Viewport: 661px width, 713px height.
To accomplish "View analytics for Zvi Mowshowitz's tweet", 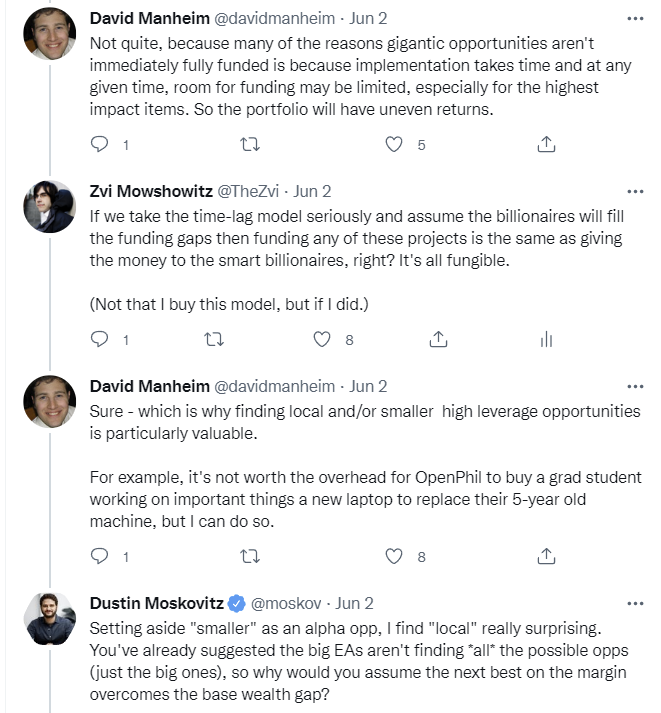I will click(x=546, y=340).
